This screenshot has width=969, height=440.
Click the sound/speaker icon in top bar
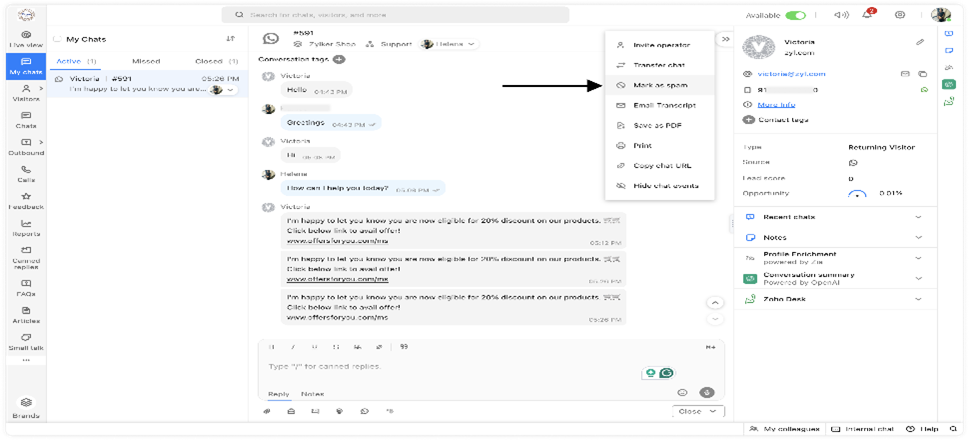pos(839,15)
